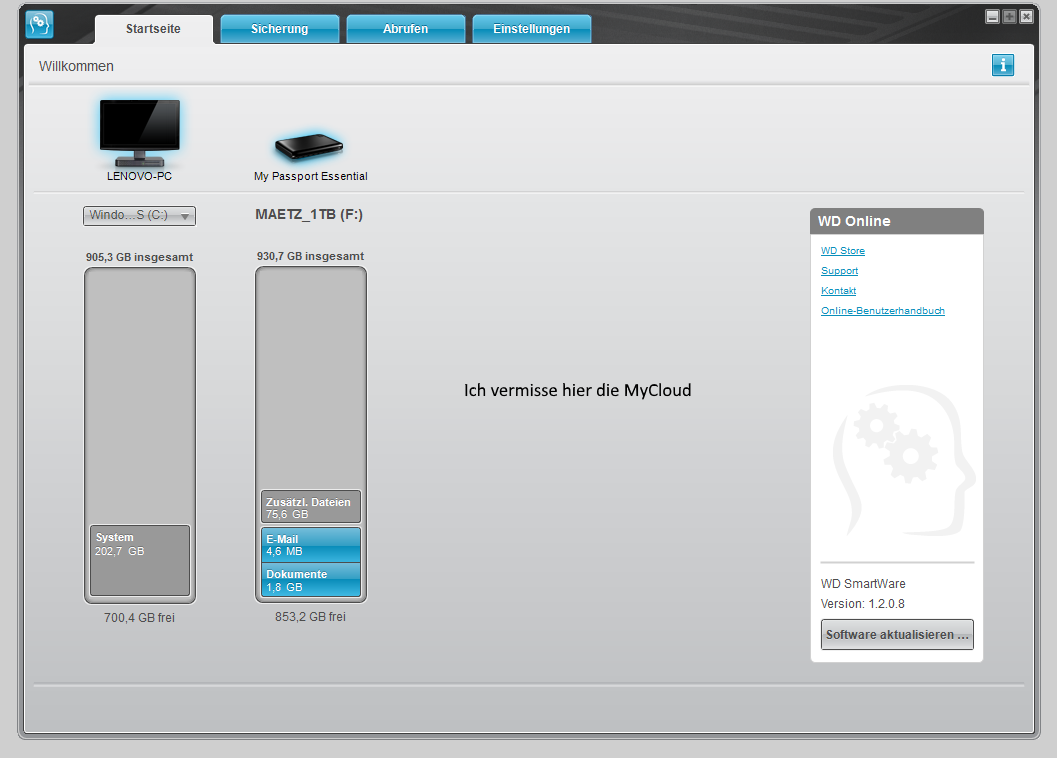Click the 700,4 GB frei text
This screenshot has width=1057, height=758.
pyautogui.click(x=140, y=618)
